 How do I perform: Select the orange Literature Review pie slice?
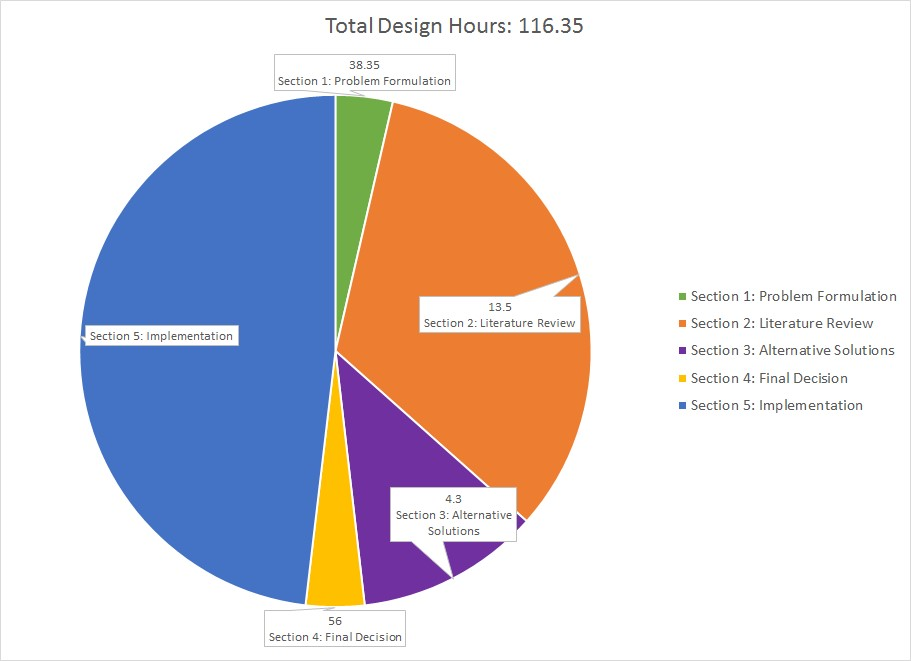[470, 220]
